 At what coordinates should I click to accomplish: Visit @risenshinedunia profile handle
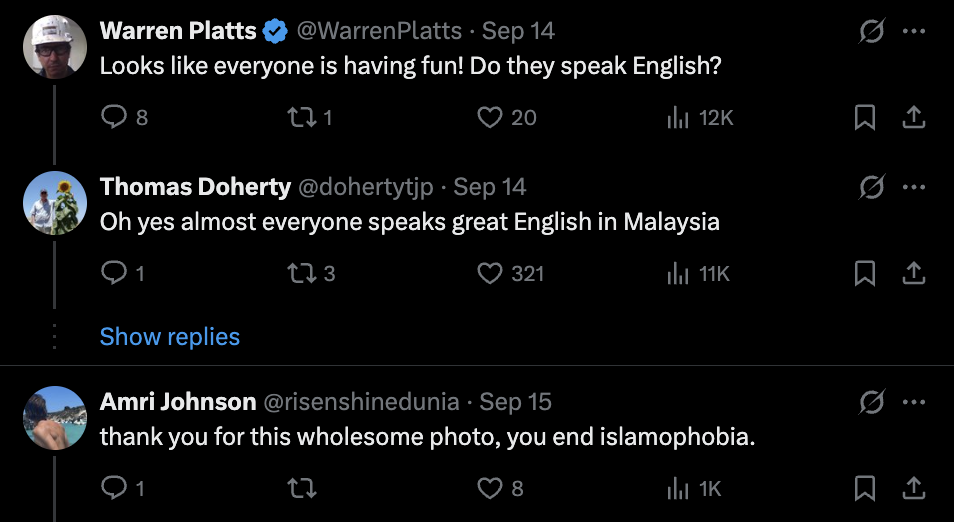click(361, 402)
